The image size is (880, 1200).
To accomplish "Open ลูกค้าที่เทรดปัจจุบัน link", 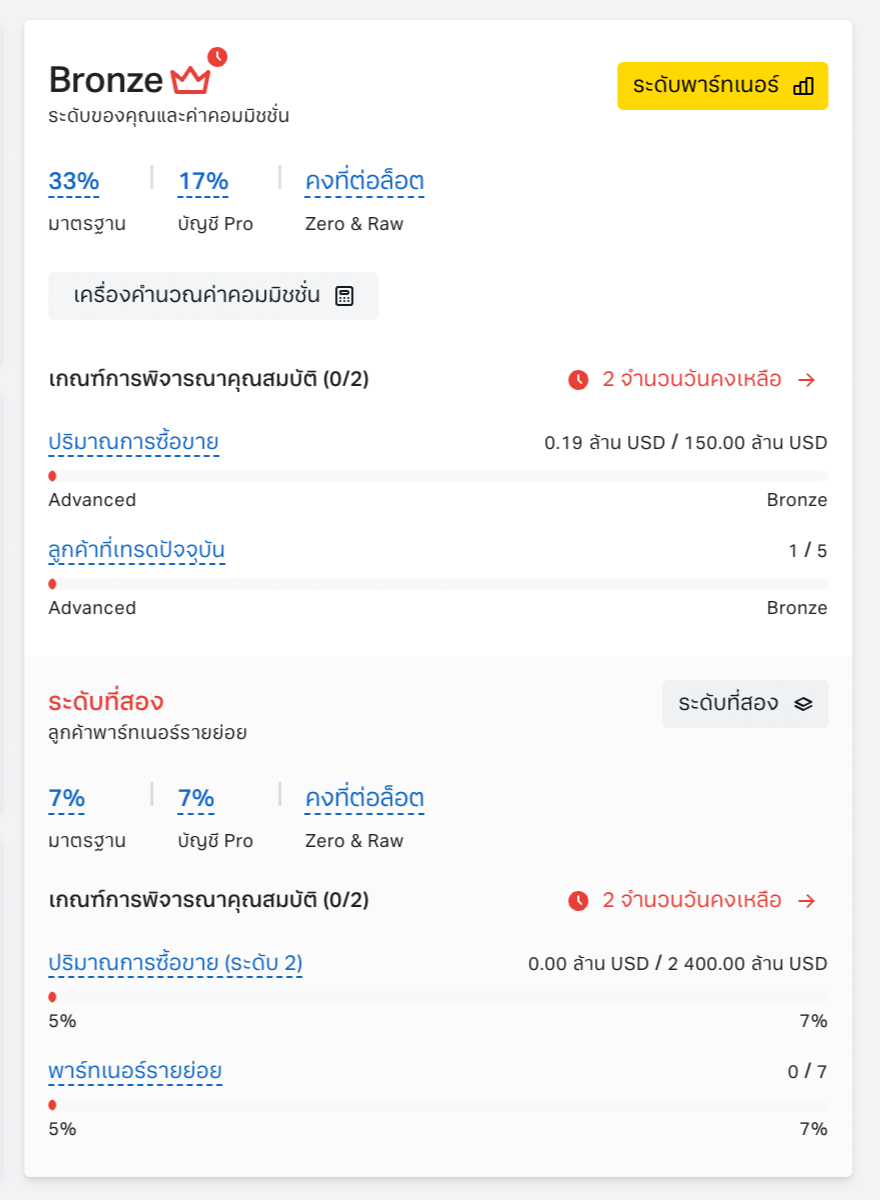I will (137, 550).
